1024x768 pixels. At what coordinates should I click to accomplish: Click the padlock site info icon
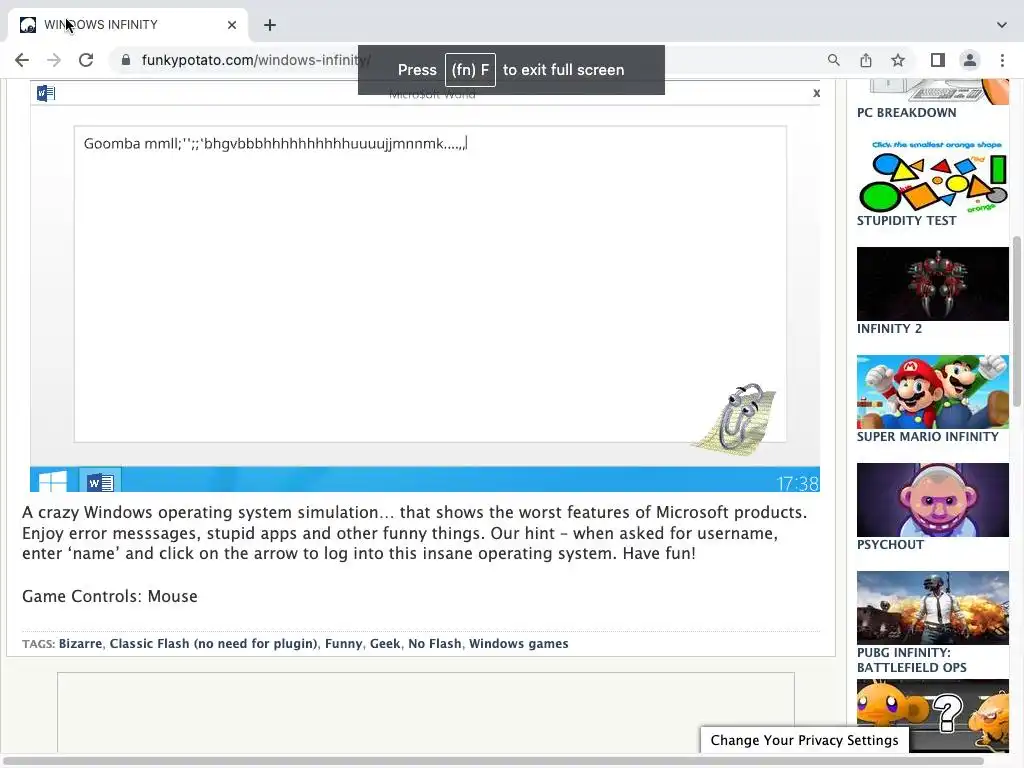coord(126,60)
